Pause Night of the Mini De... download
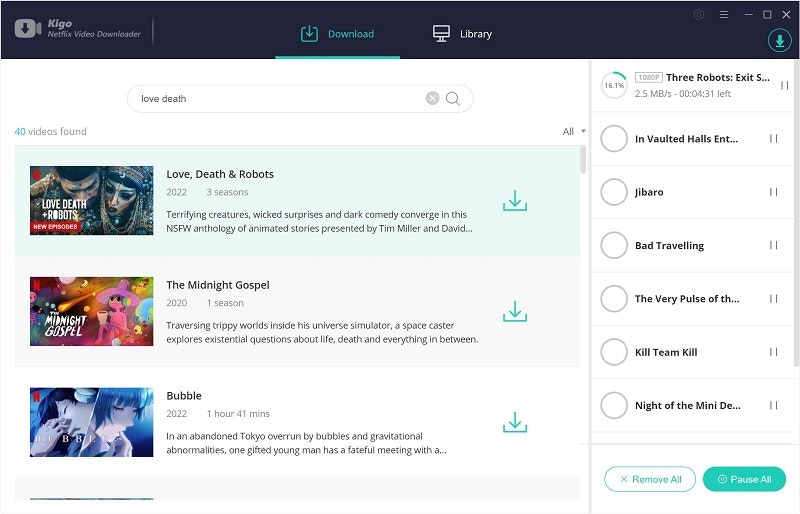This screenshot has height=514, width=800. coord(773,405)
